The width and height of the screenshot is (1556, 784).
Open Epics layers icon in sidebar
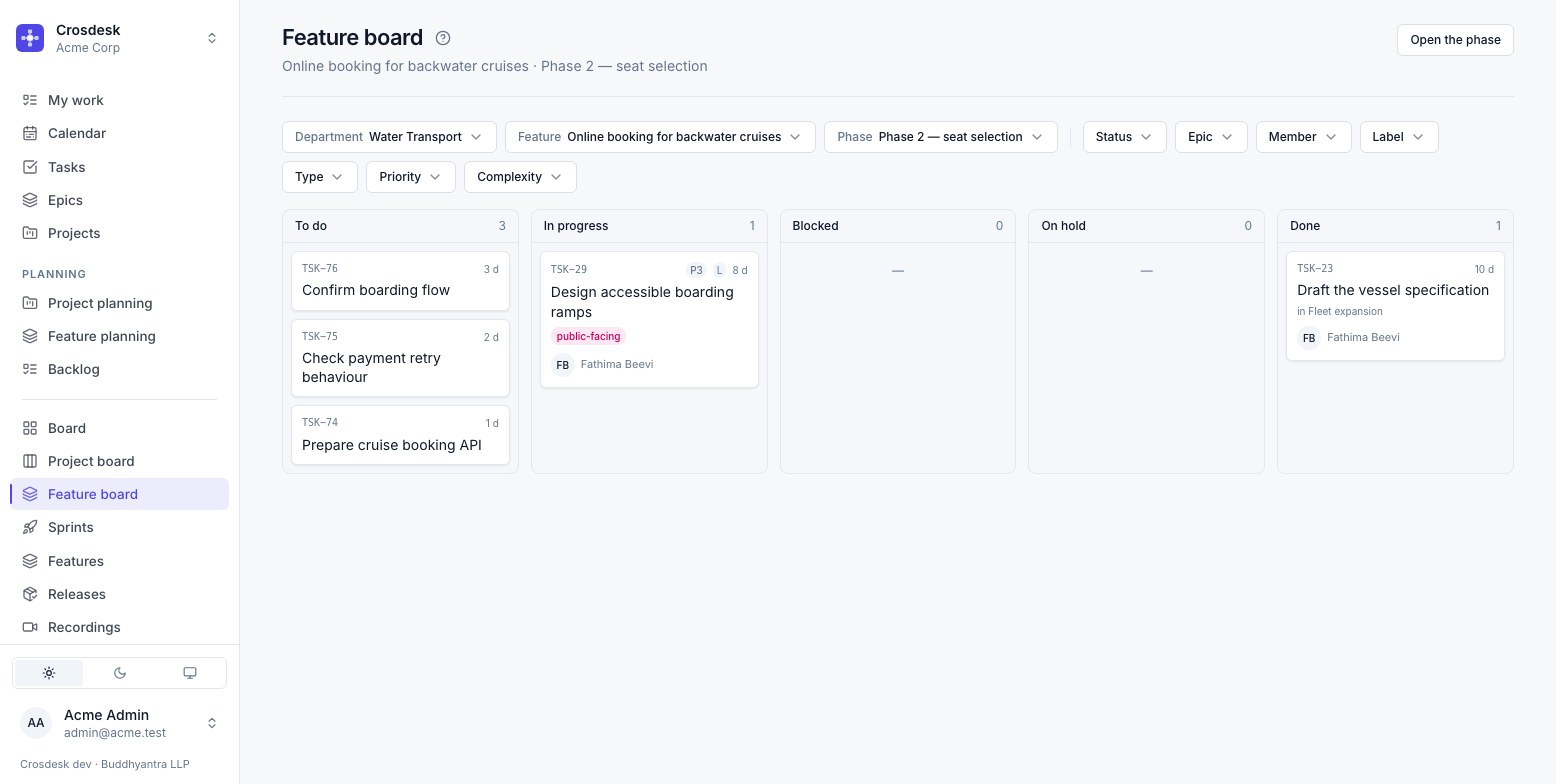[x=30, y=200]
